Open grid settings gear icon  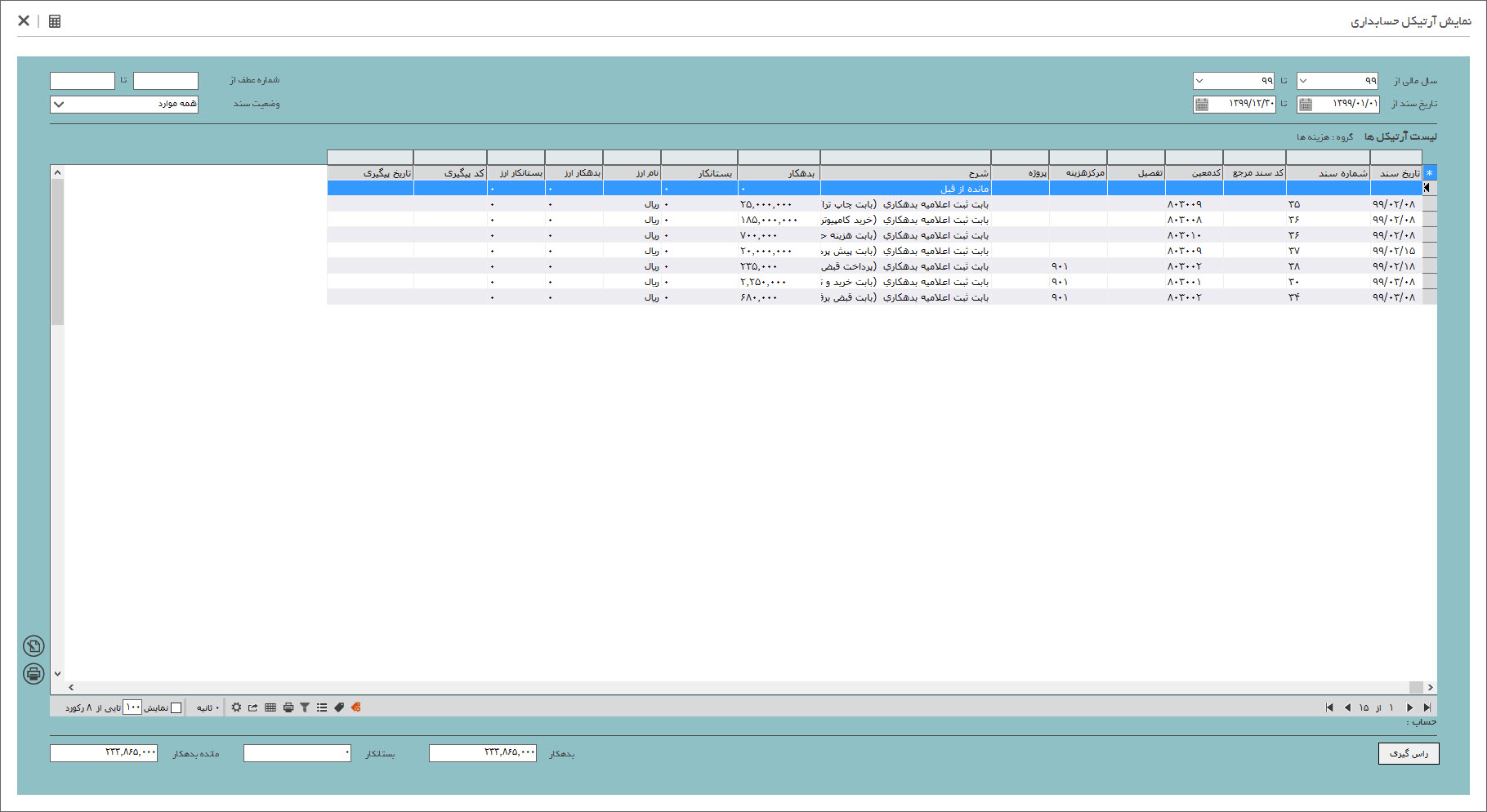tap(236, 707)
